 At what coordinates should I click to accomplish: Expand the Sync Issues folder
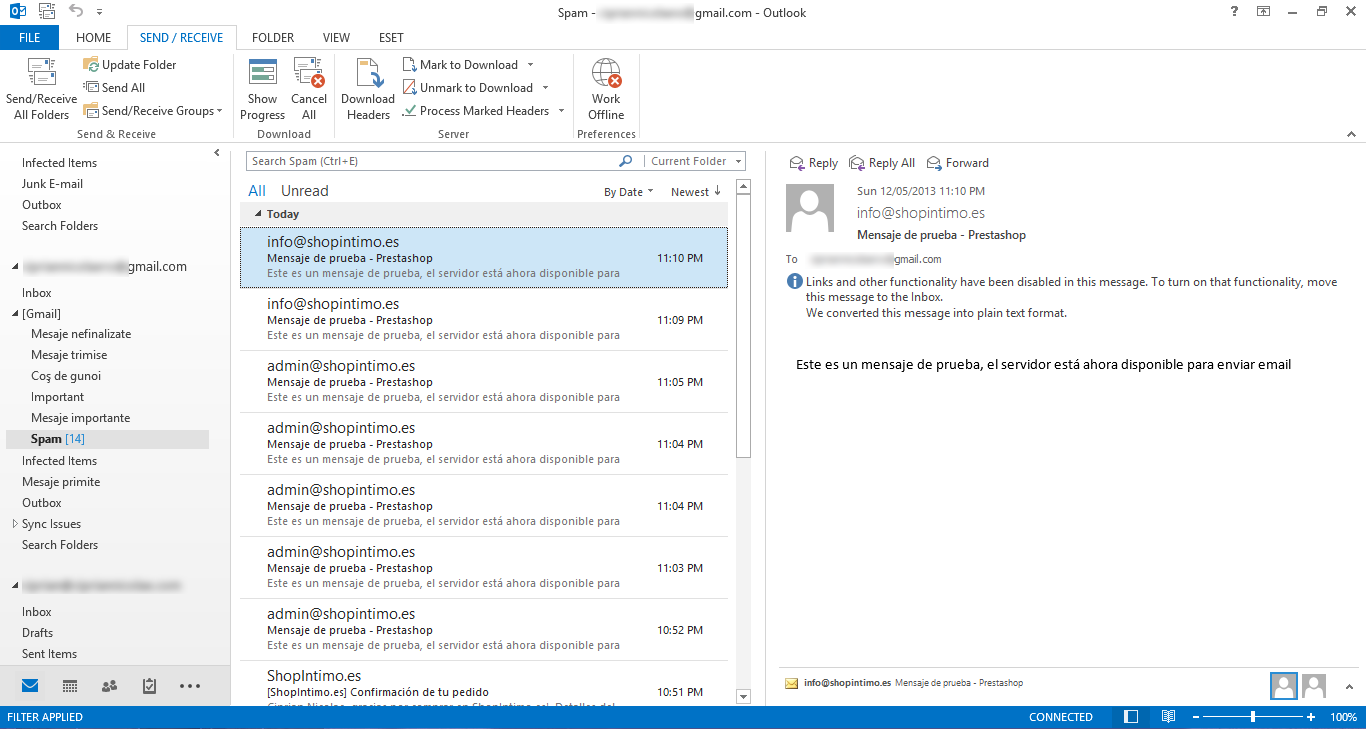15,524
